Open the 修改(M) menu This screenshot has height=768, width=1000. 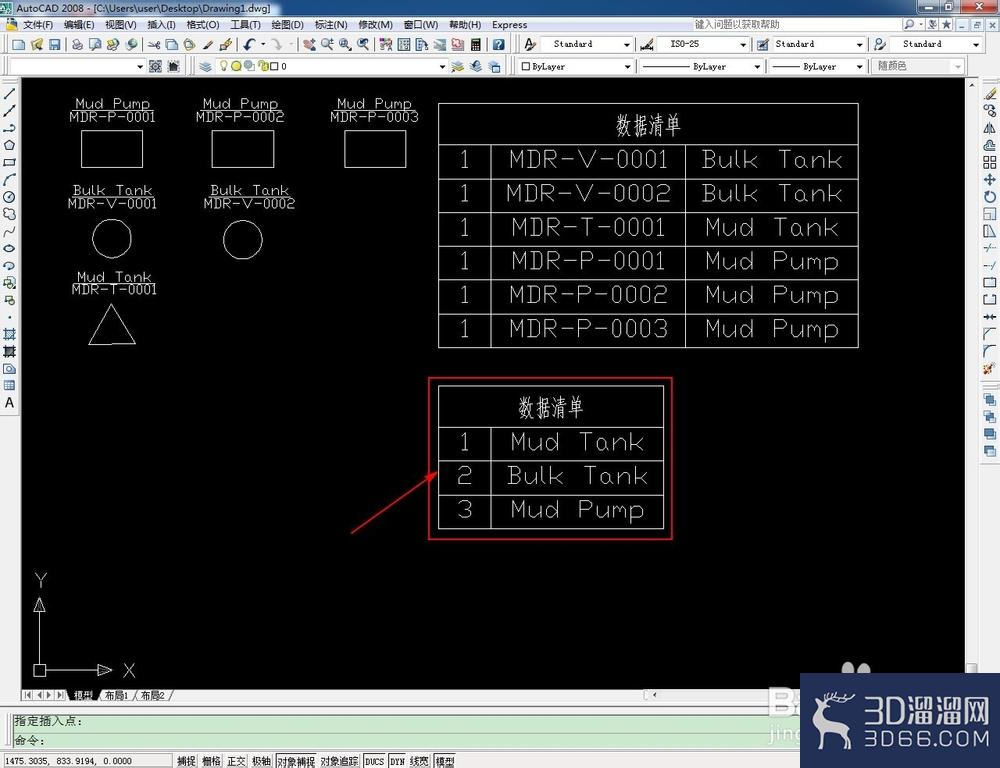375,25
